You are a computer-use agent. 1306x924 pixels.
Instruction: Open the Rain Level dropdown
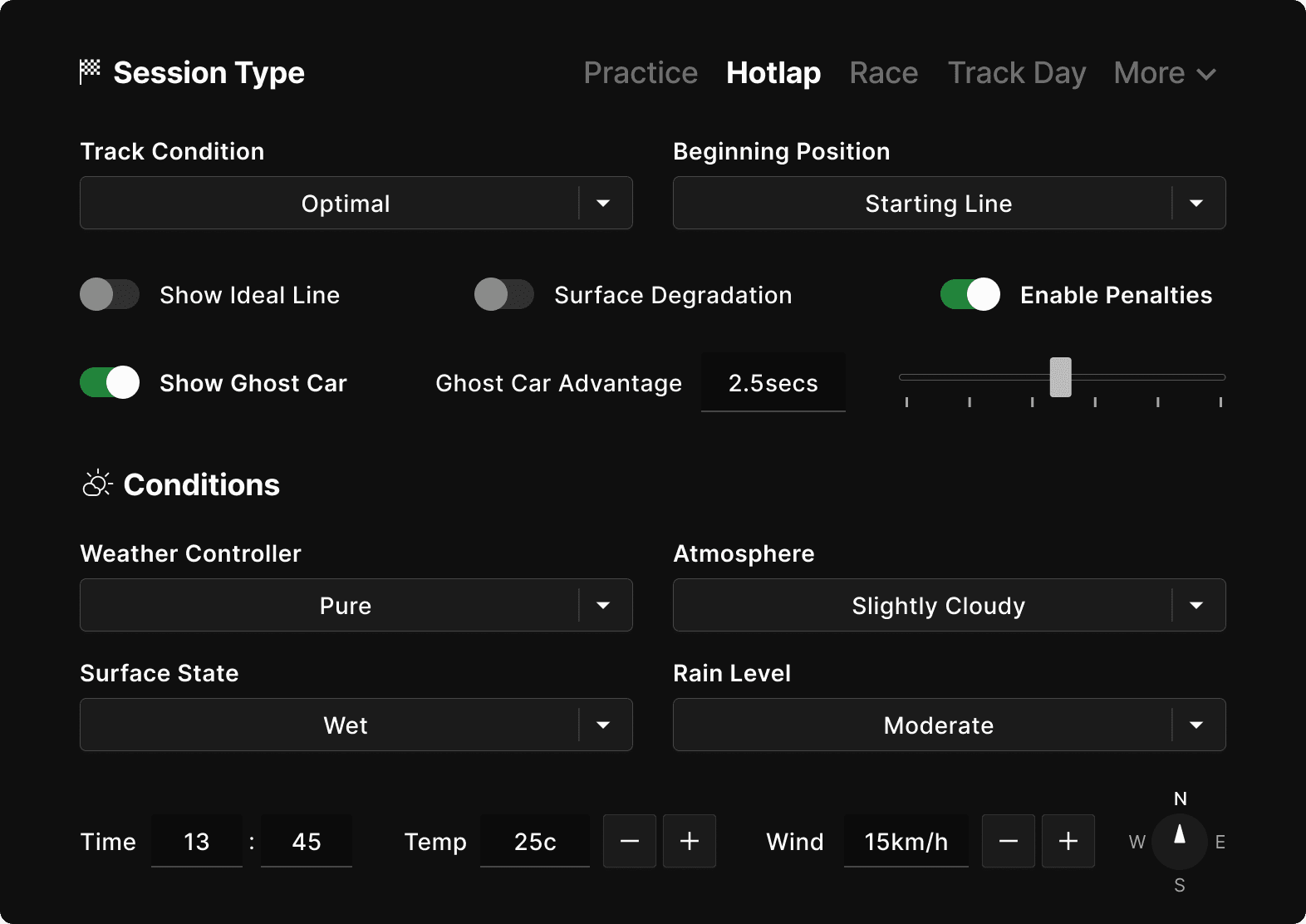tap(950, 725)
